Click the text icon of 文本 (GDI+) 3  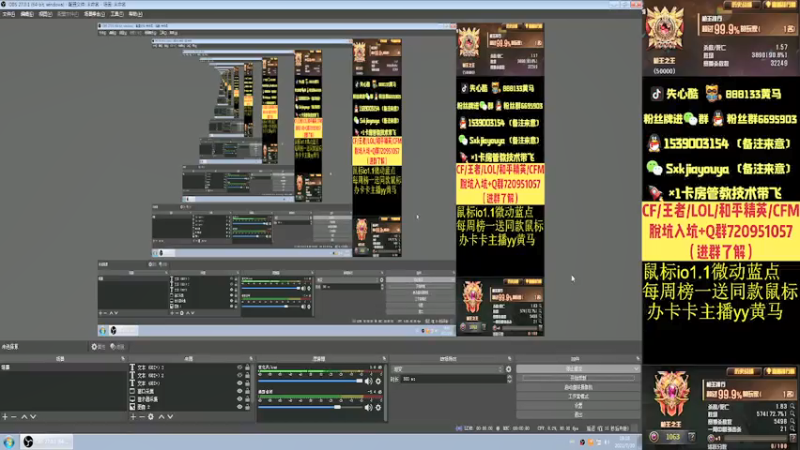coord(132,367)
